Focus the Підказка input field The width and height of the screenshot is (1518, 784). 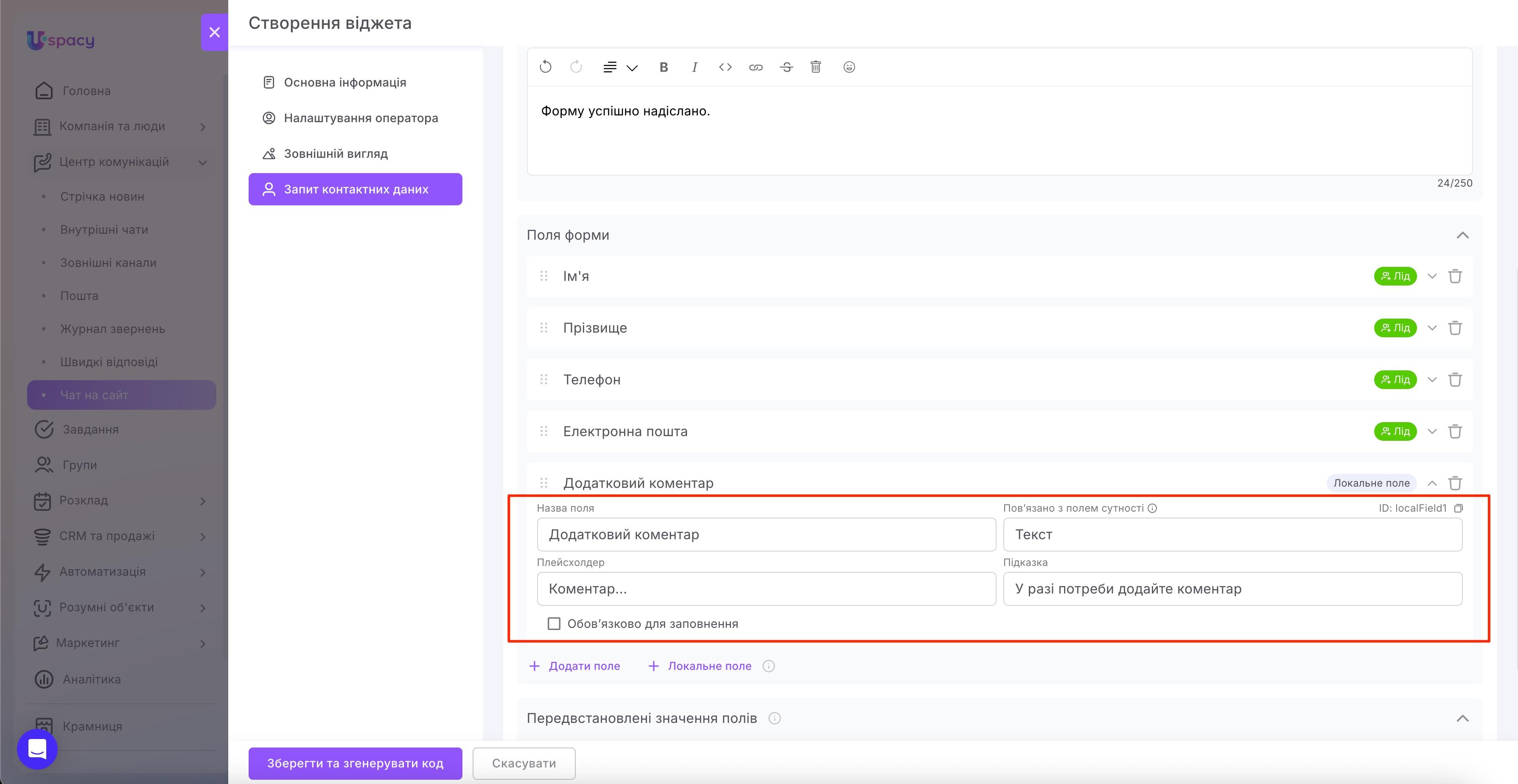coord(1233,589)
